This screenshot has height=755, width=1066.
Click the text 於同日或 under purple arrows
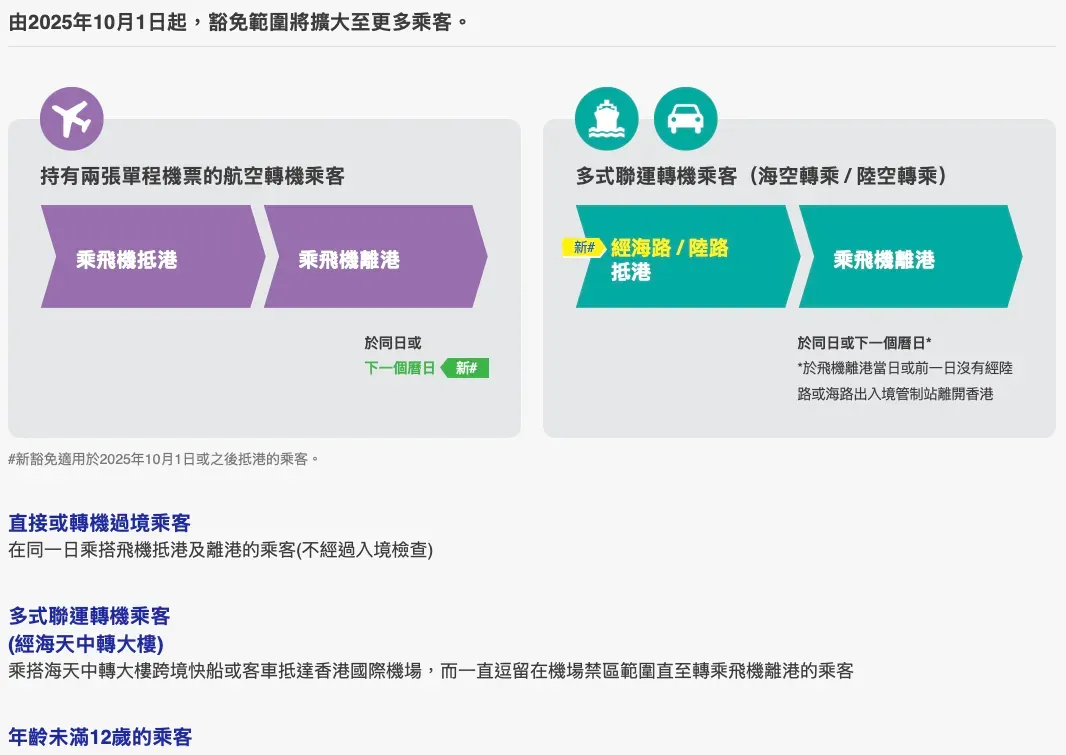click(x=393, y=343)
